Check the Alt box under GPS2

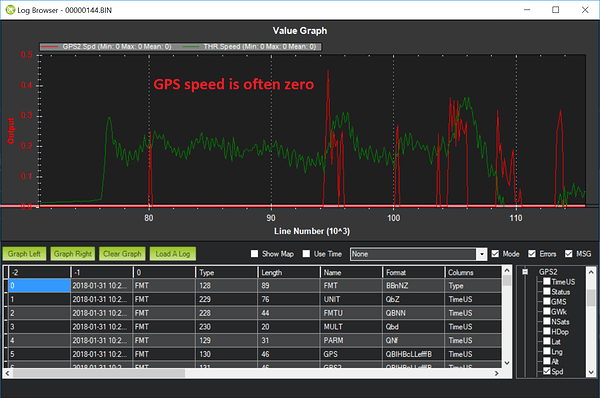pyautogui.click(x=547, y=361)
